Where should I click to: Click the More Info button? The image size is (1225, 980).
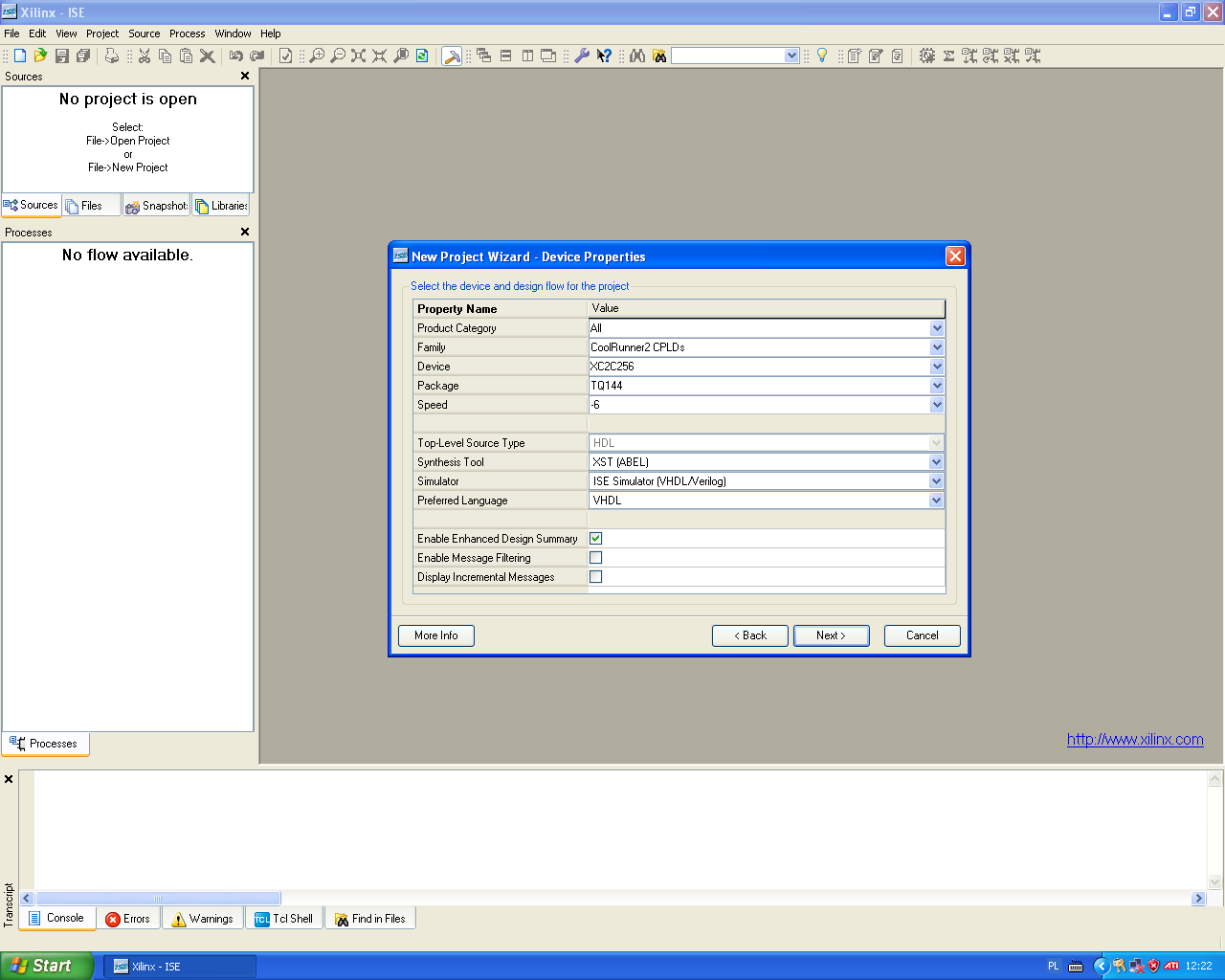[436, 635]
